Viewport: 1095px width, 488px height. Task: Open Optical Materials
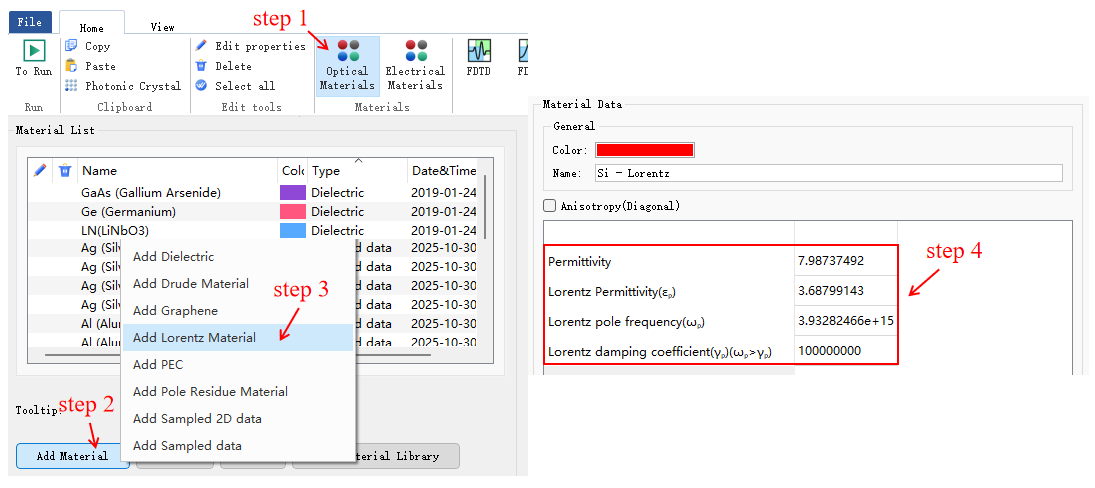(348, 66)
